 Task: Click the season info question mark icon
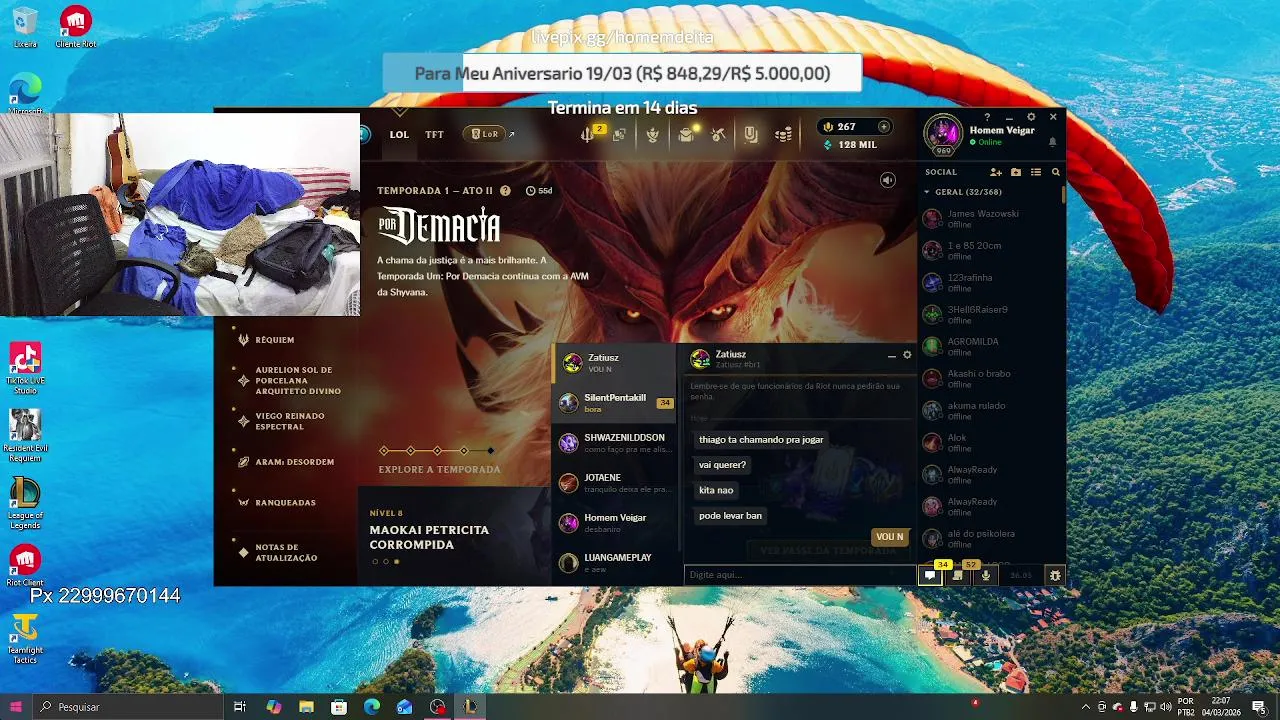505,190
